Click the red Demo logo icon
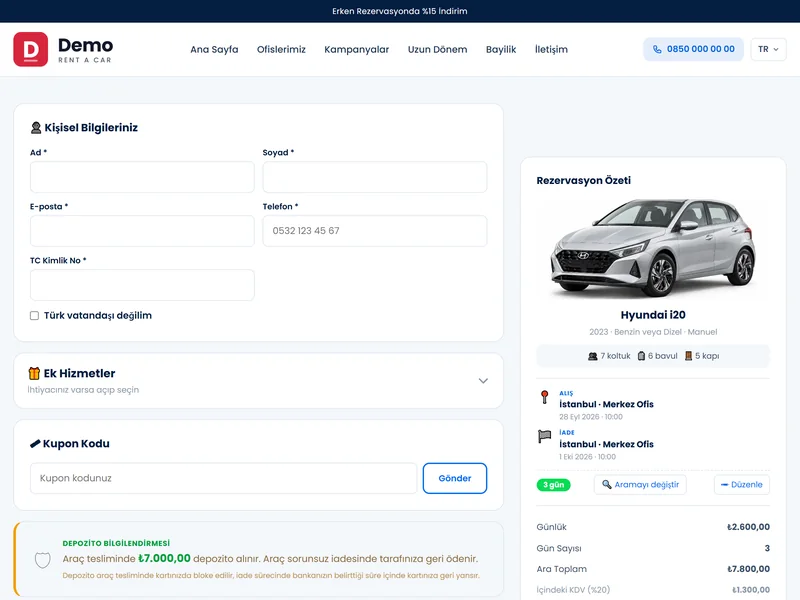This screenshot has width=800, height=600. pos(31,49)
